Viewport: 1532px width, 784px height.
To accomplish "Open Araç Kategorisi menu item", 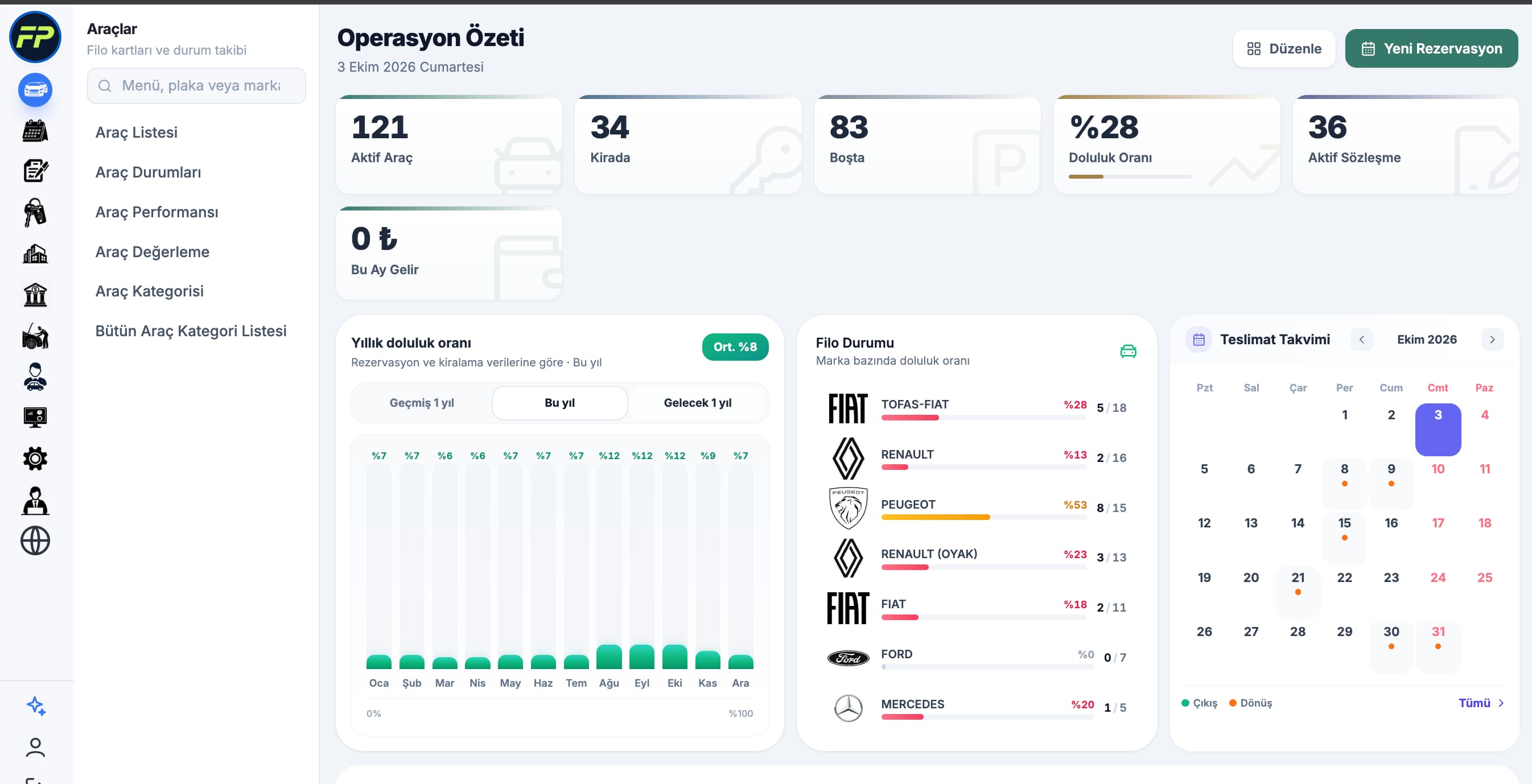I will 149,291.
